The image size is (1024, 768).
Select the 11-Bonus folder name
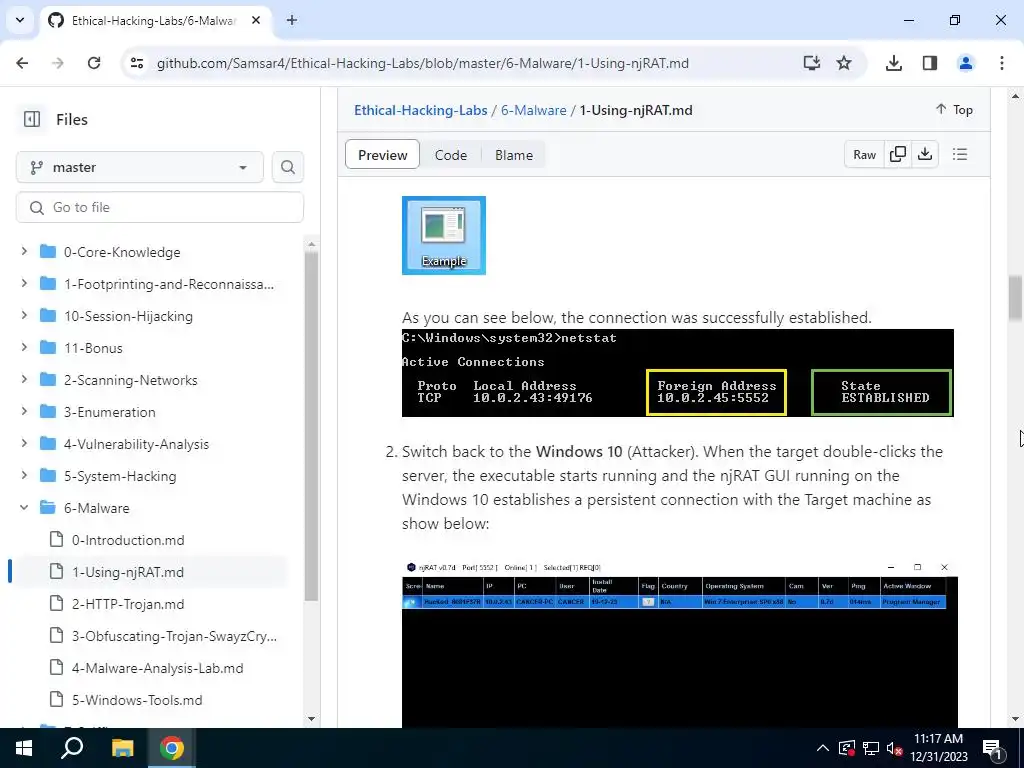[x=93, y=348]
